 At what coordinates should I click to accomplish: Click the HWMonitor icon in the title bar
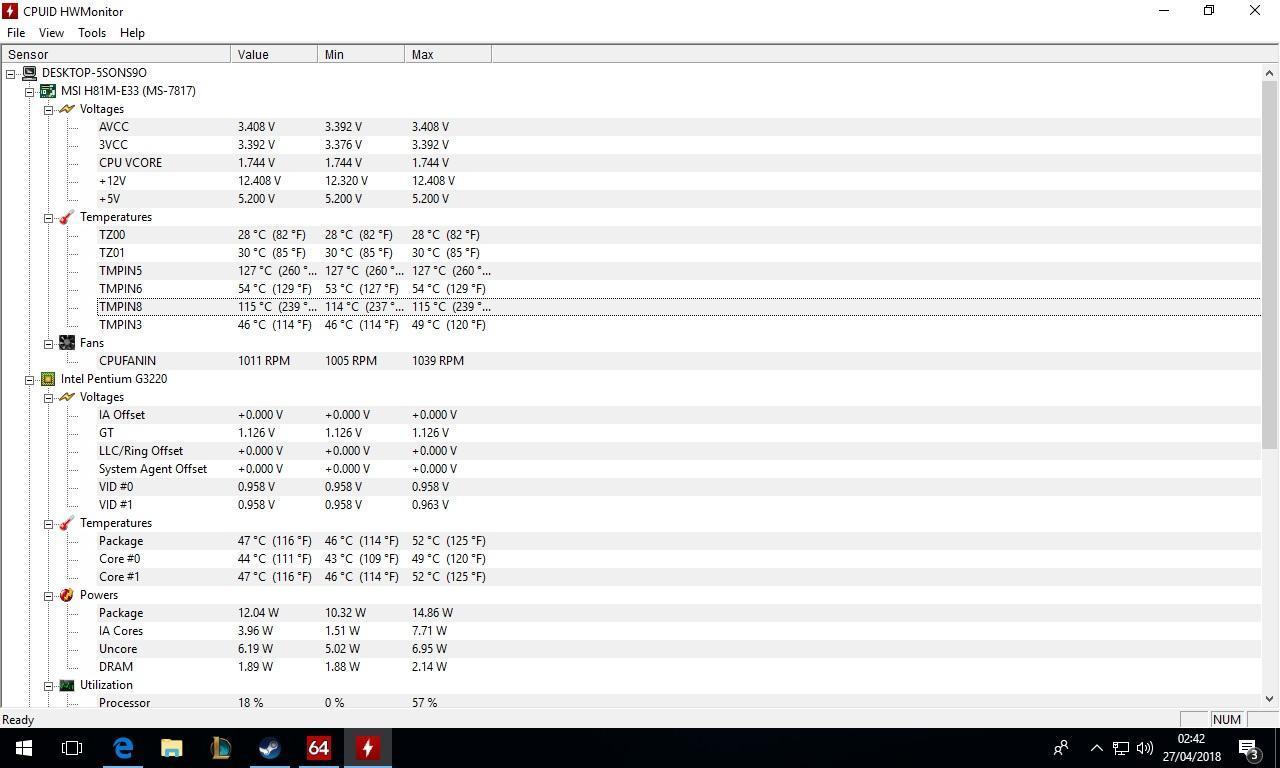pyautogui.click(x=10, y=11)
